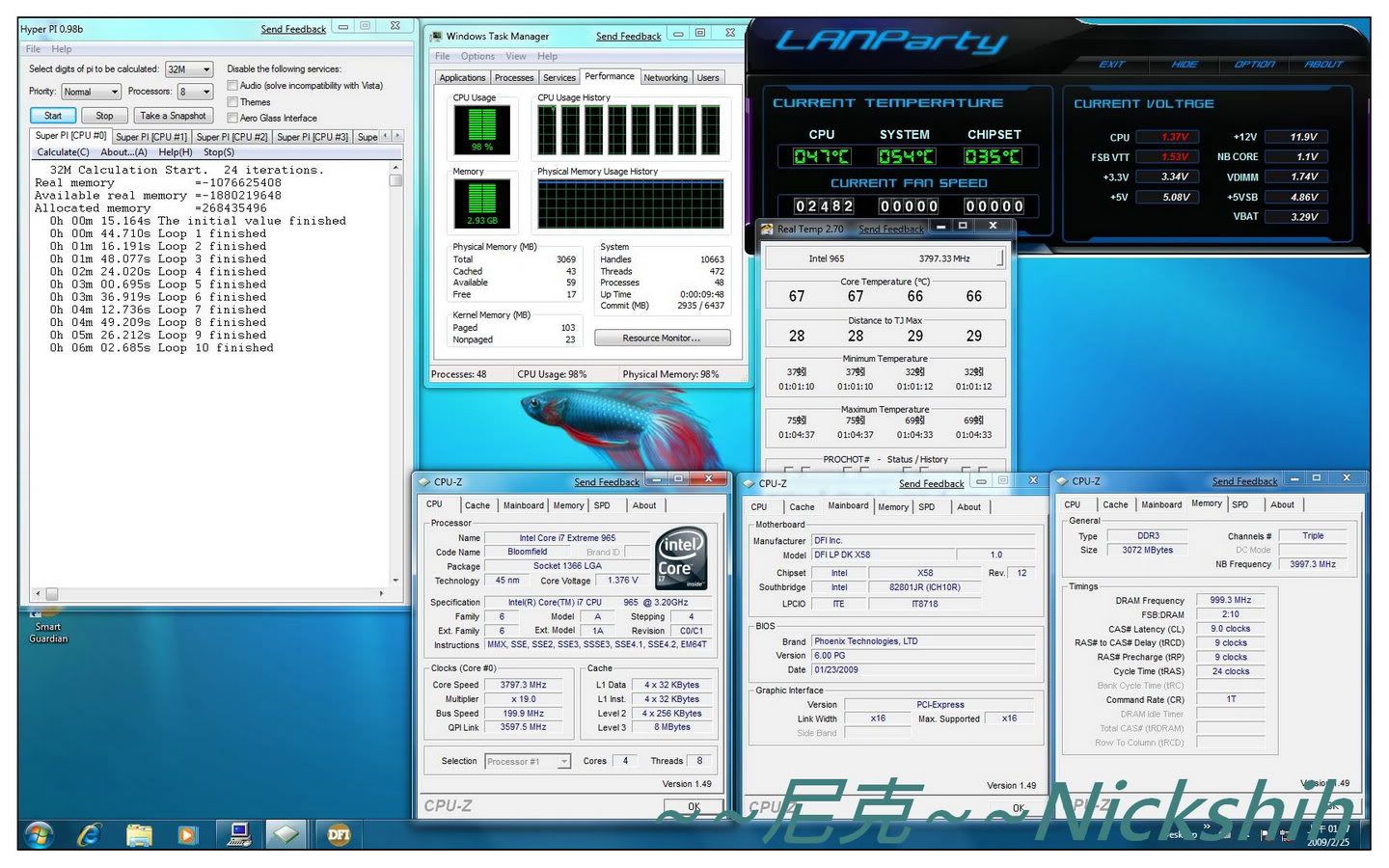Click the Action Center flag tray icon
This screenshot has width=1389, height=868.
coord(1265,835)
